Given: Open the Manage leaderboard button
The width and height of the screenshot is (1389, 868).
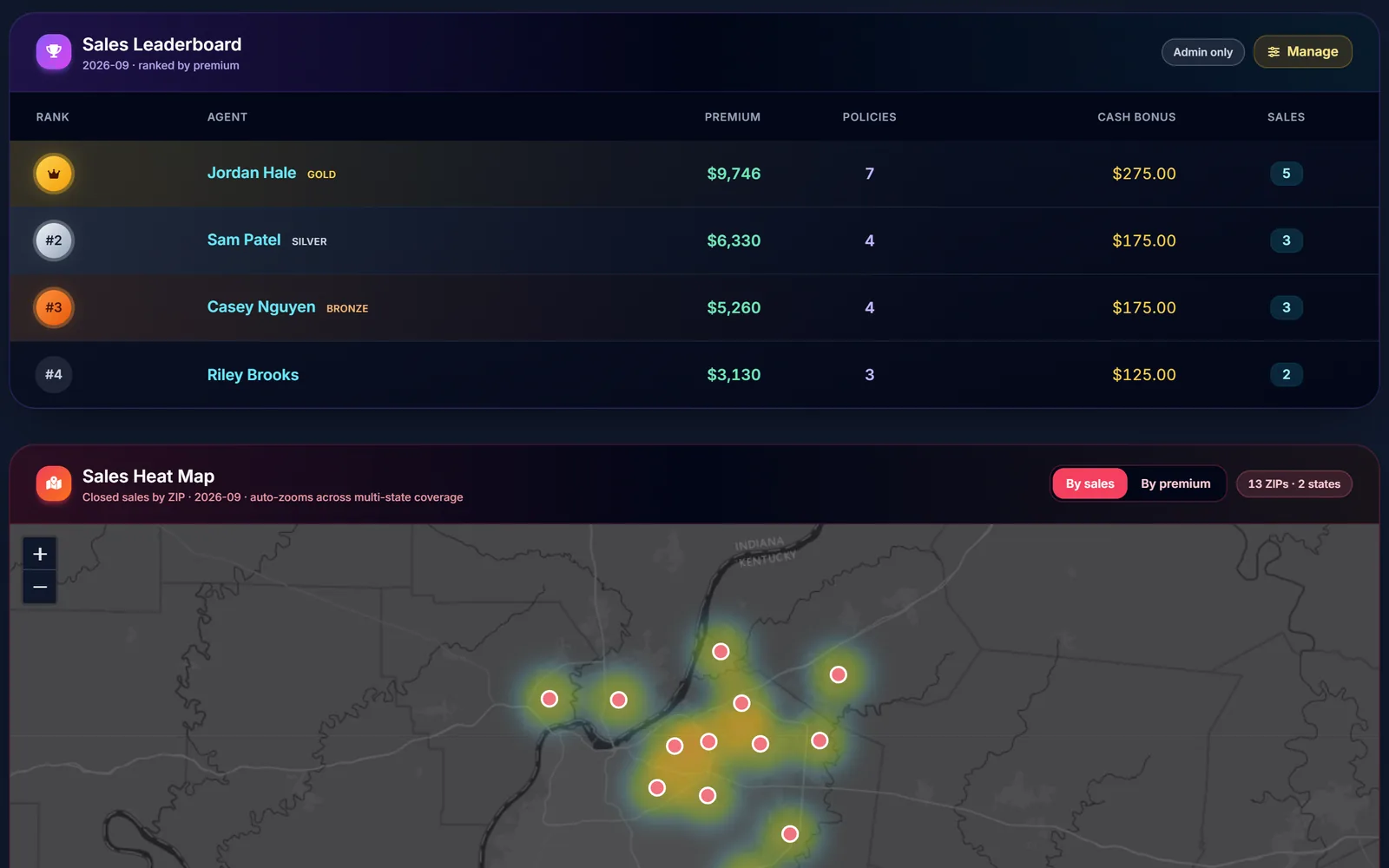Looking at the screenshot, I should [1302, 51].
